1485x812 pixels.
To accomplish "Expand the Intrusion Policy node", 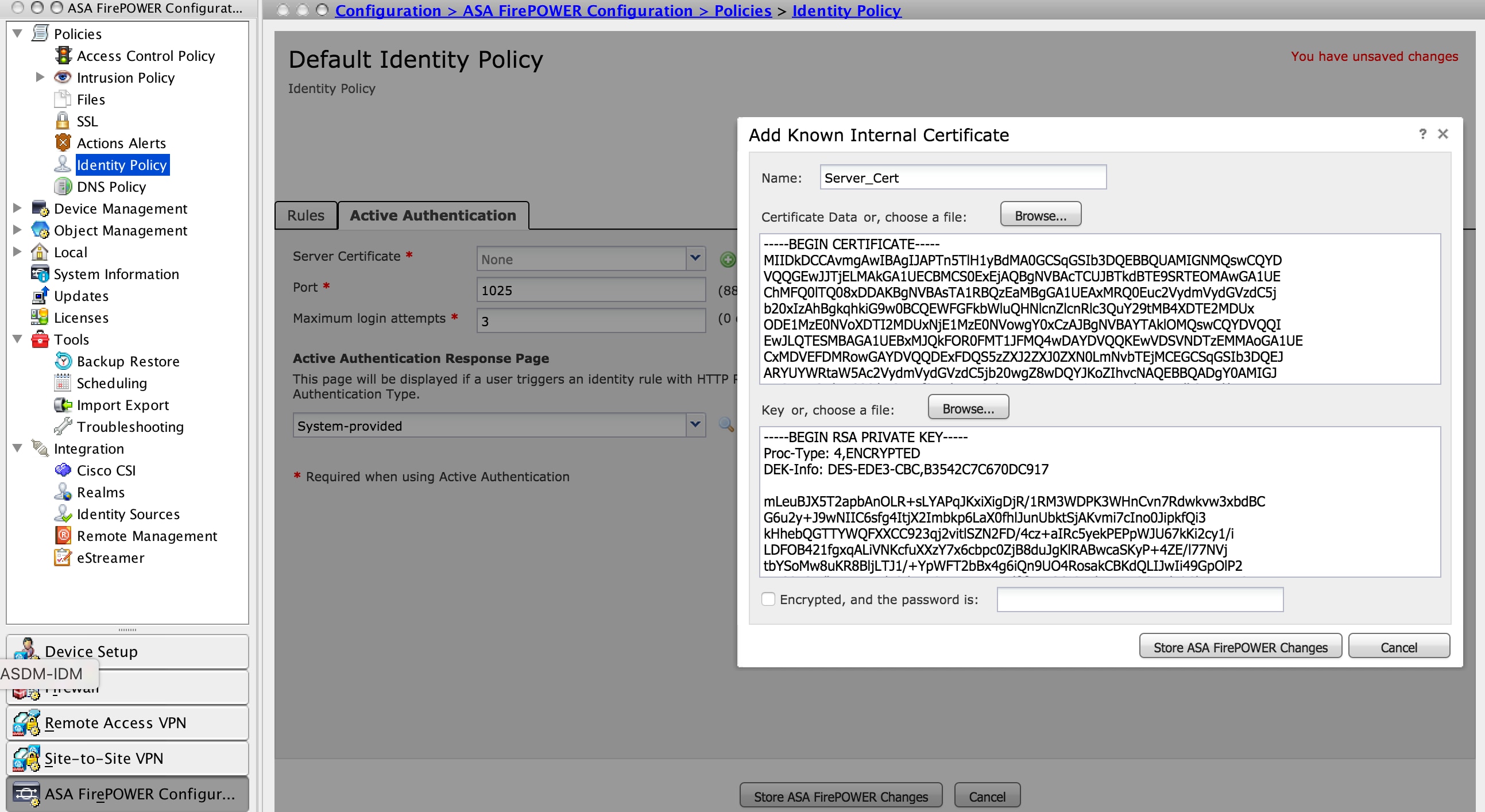I will pyautogui.click(x=40, y=76).
